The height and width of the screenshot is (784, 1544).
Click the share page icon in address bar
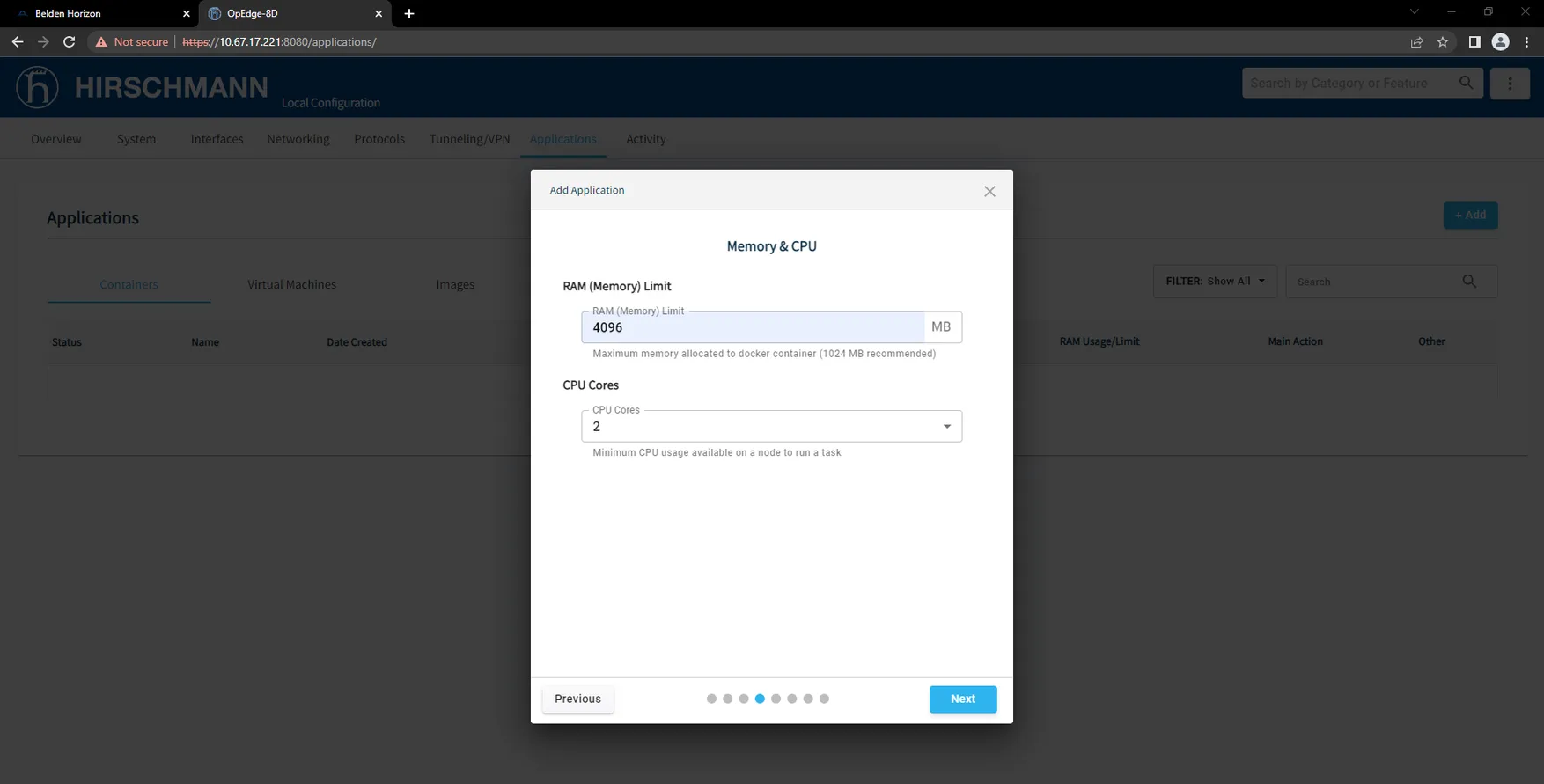coord(1416,41)
